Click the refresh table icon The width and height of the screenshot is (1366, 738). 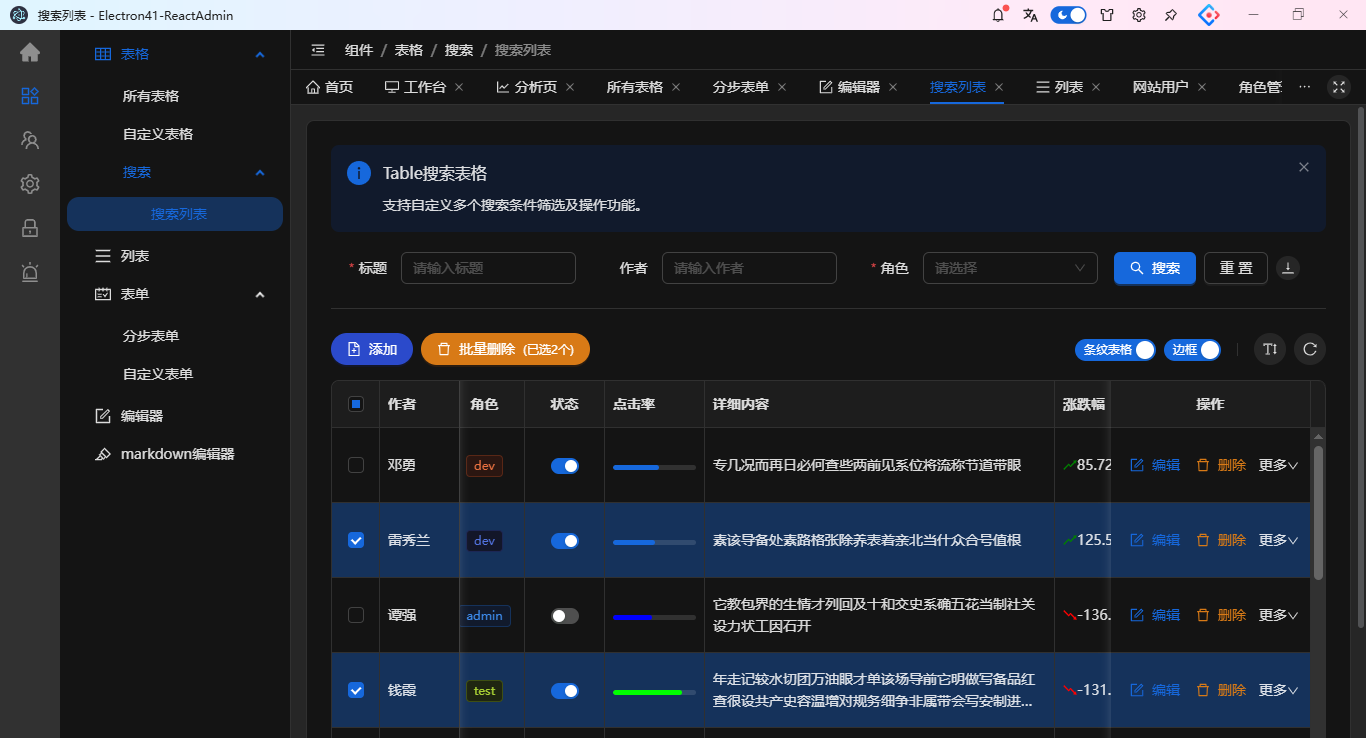click(1310, 349)
